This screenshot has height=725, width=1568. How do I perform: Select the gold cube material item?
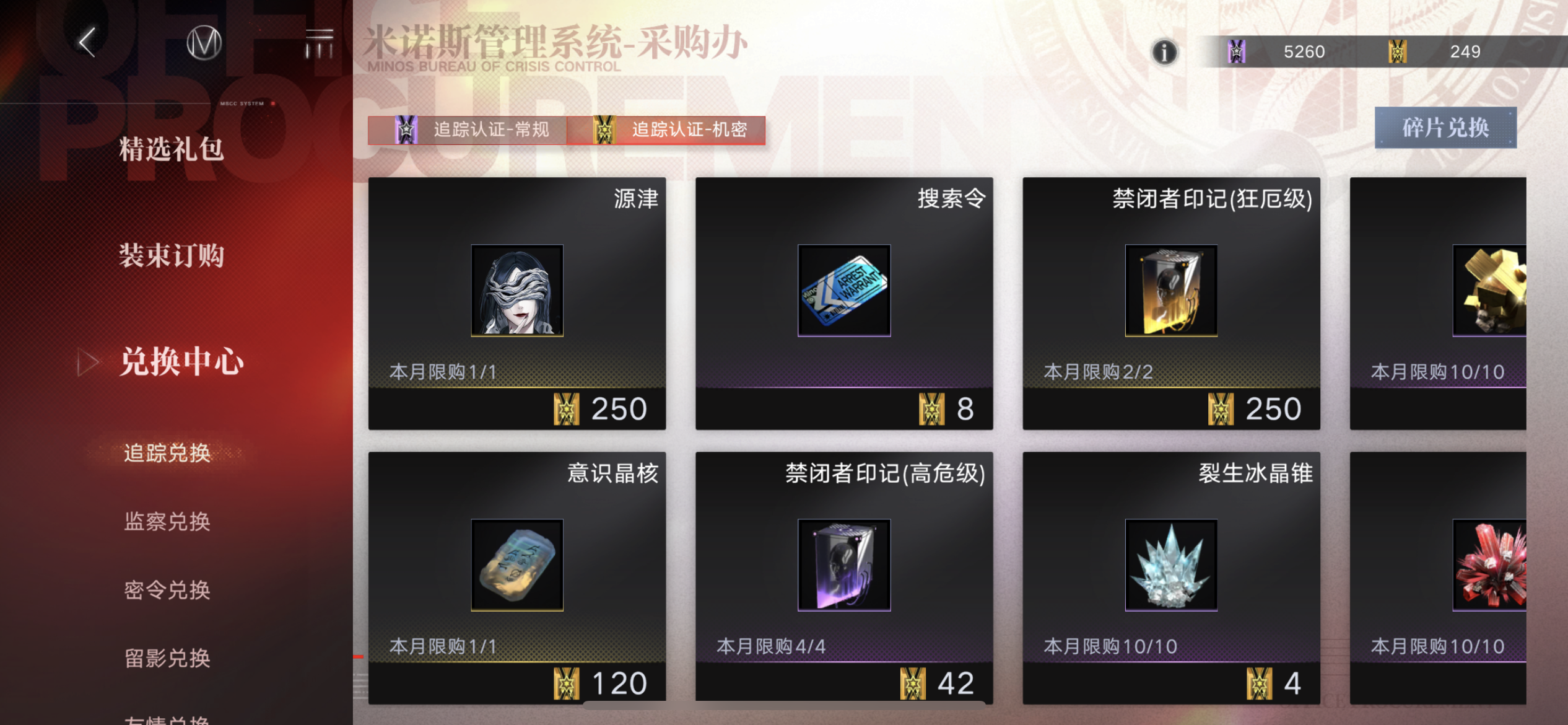pyautogui.click(x=1489, y=291)
